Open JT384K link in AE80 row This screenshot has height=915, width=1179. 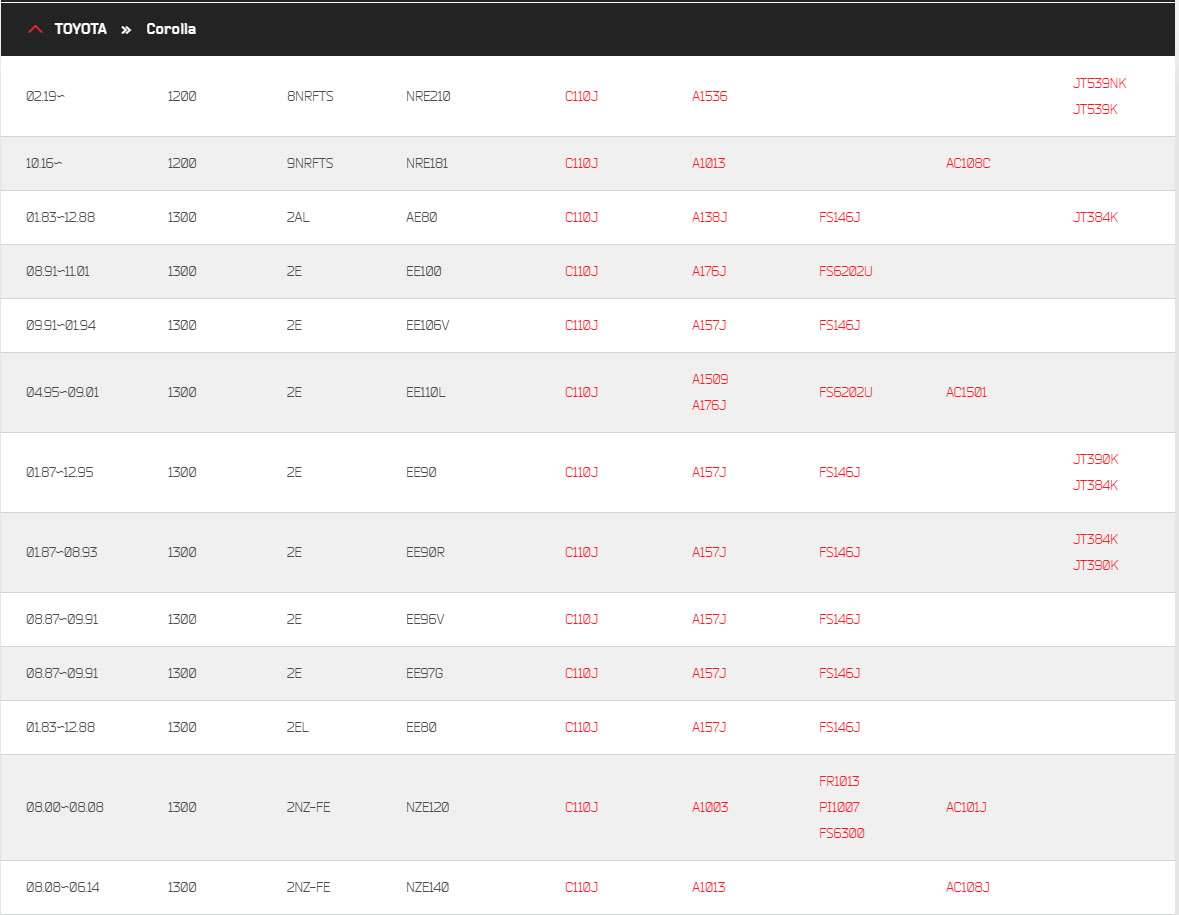tap(1095, 217)
